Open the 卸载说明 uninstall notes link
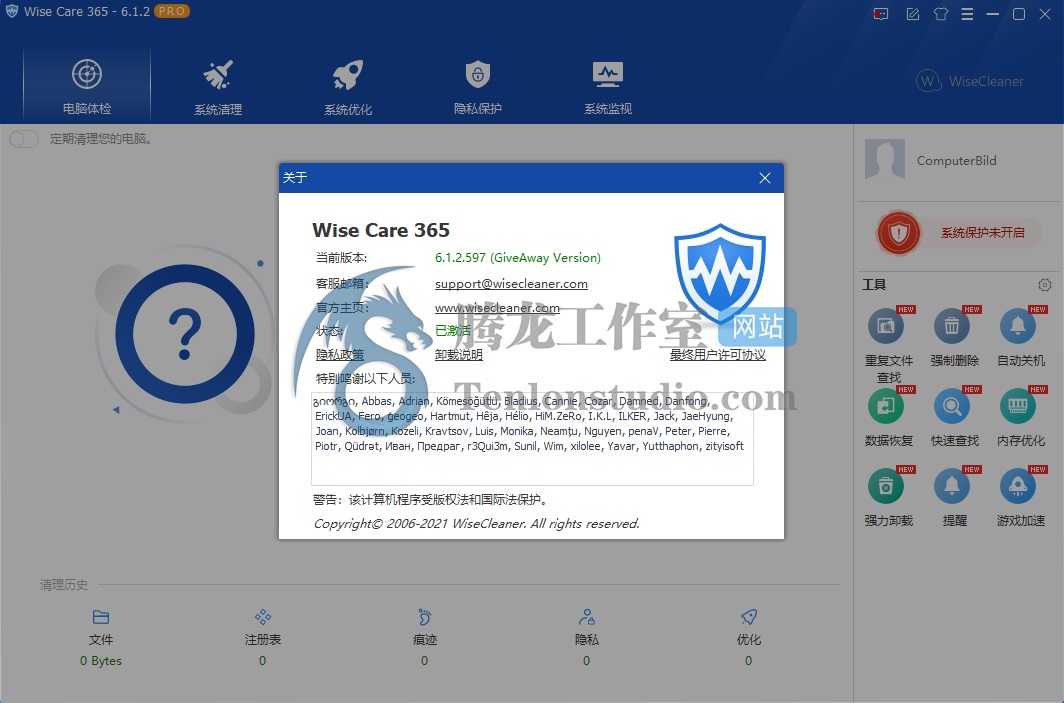Viewport: 1064px width, 703px height. click(x=459, y=354)
